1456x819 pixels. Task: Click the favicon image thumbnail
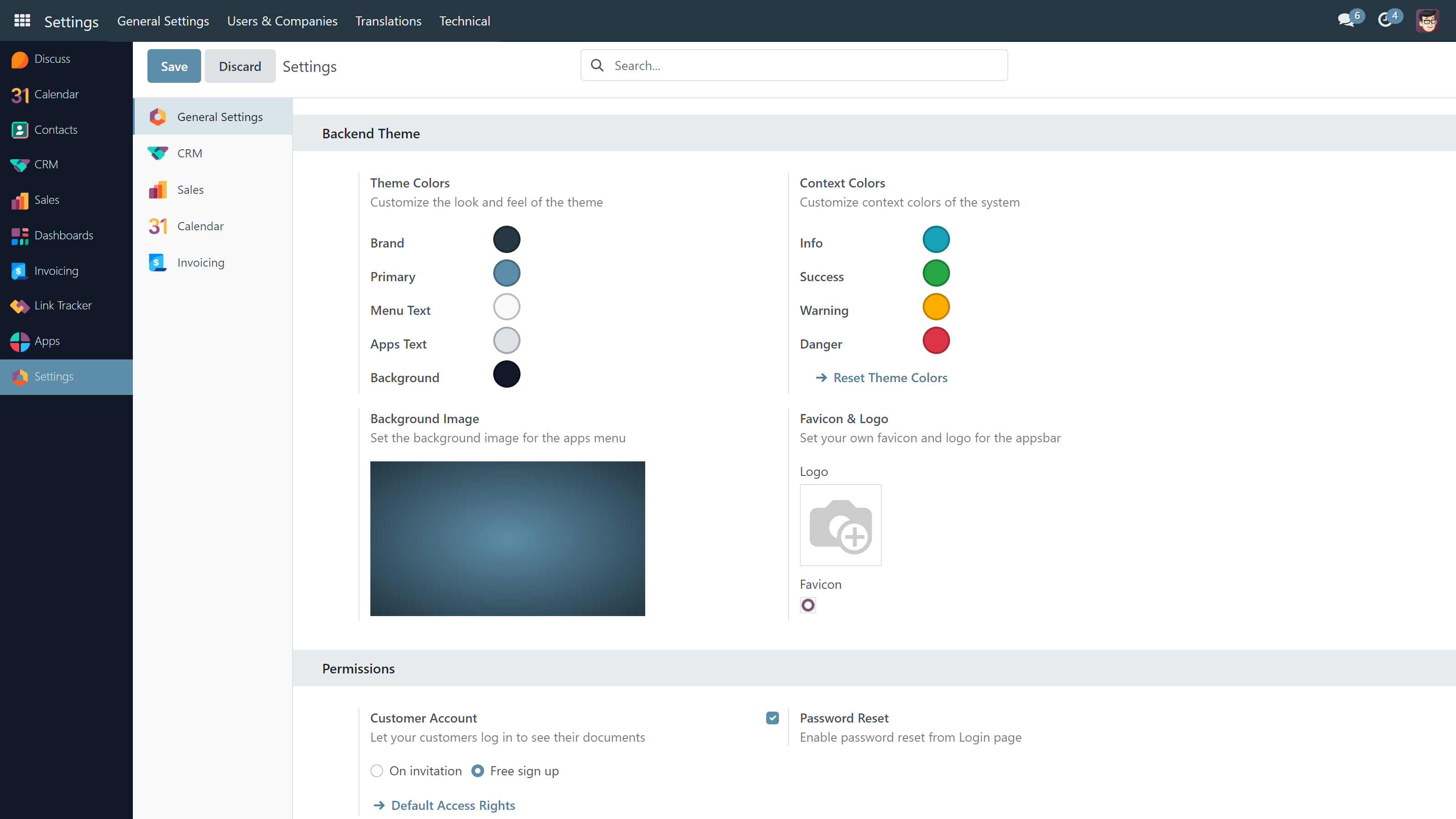click(808, 605)
